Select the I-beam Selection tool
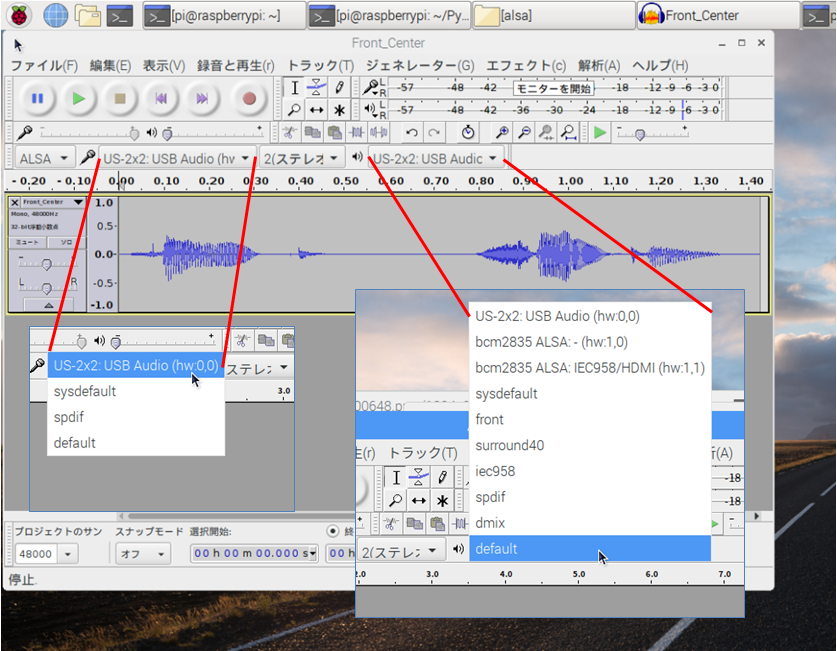 tap(294, 88)
